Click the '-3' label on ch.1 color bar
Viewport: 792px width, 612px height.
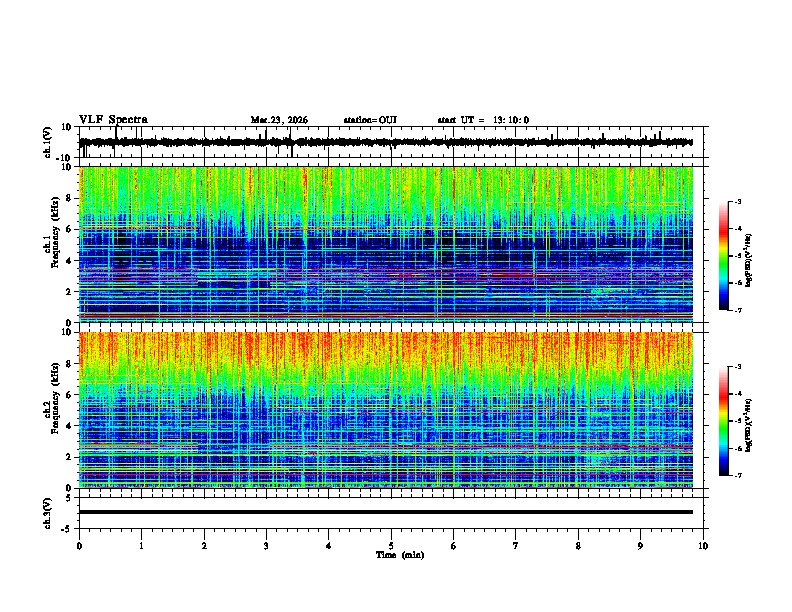(x=737, y=202)
